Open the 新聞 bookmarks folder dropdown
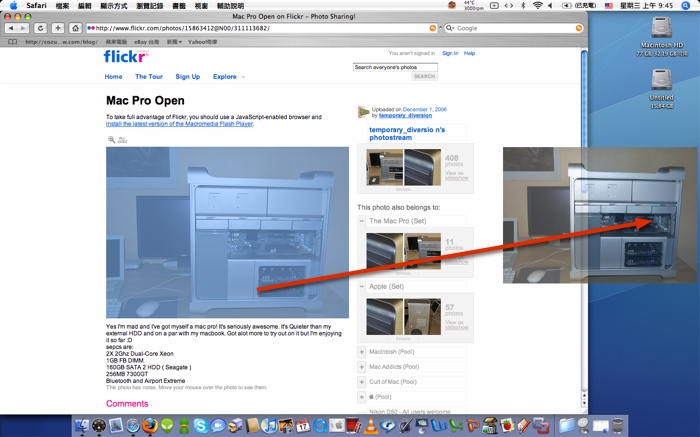700x437 pixels. point(174,42)
